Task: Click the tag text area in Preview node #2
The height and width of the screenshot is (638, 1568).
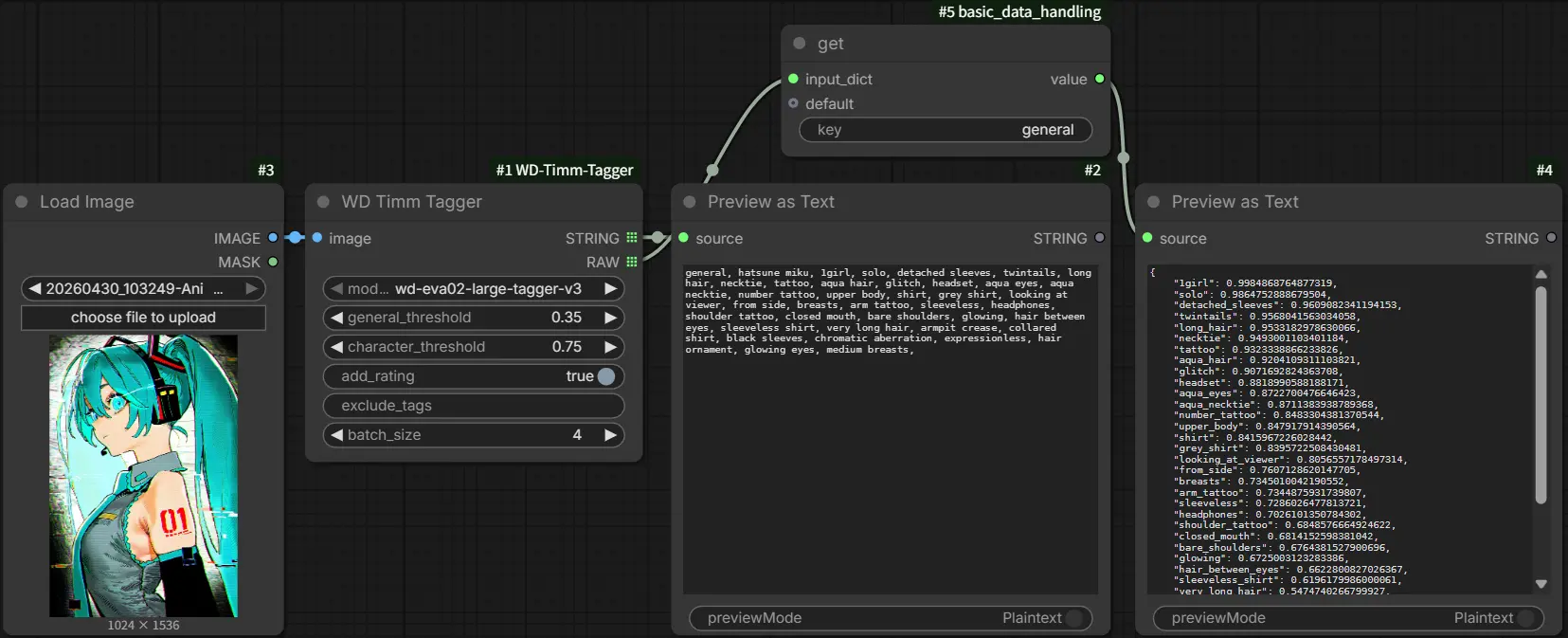Action: (x=891, y=429)
